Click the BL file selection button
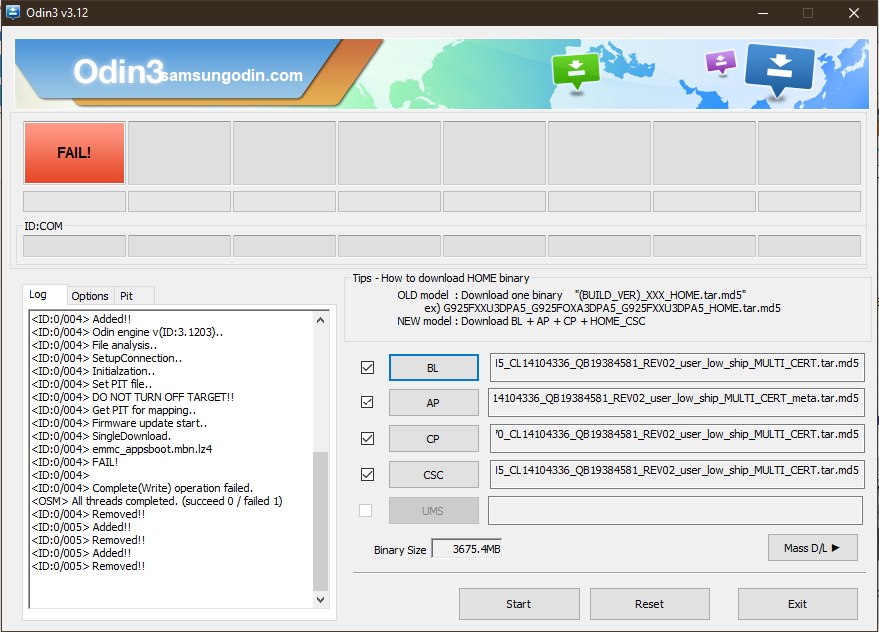879x632 pixels. point(433,367)
